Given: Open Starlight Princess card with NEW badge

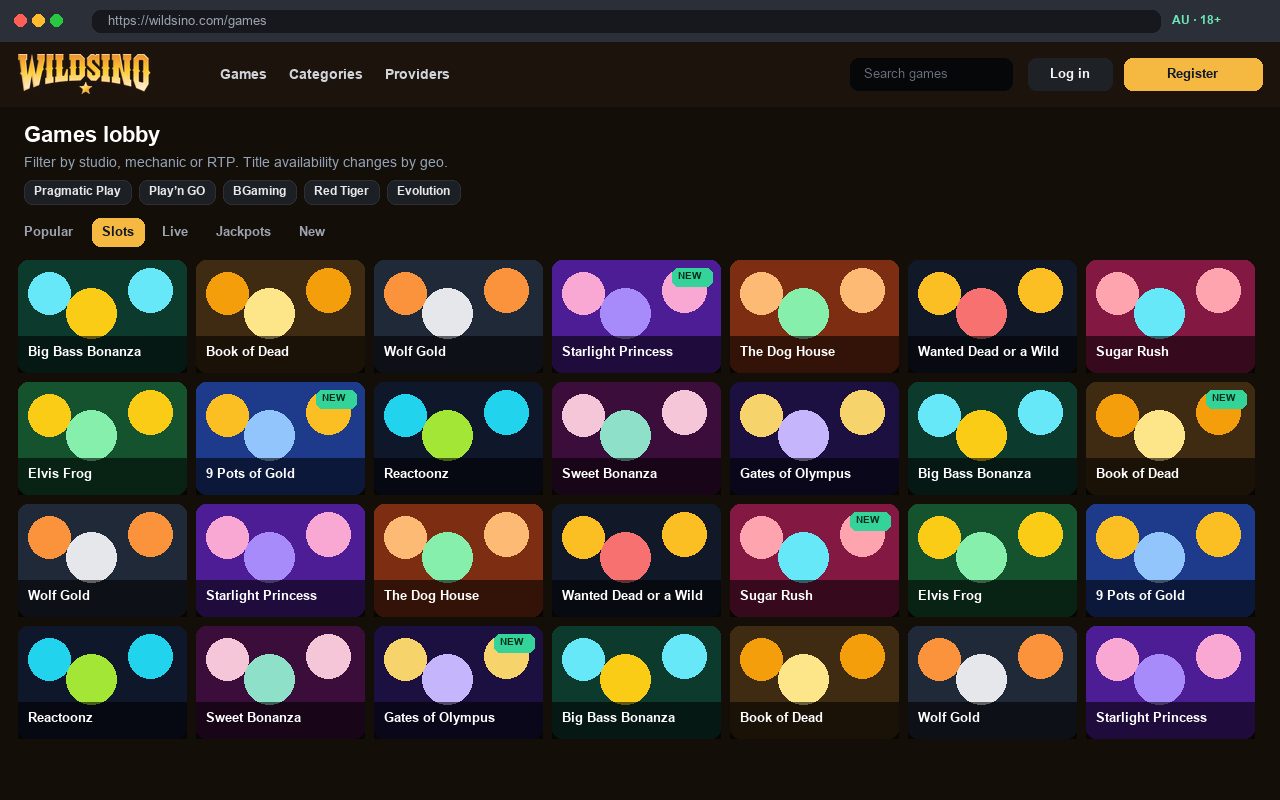Looking at the screenshot, I should click(636, 316).
